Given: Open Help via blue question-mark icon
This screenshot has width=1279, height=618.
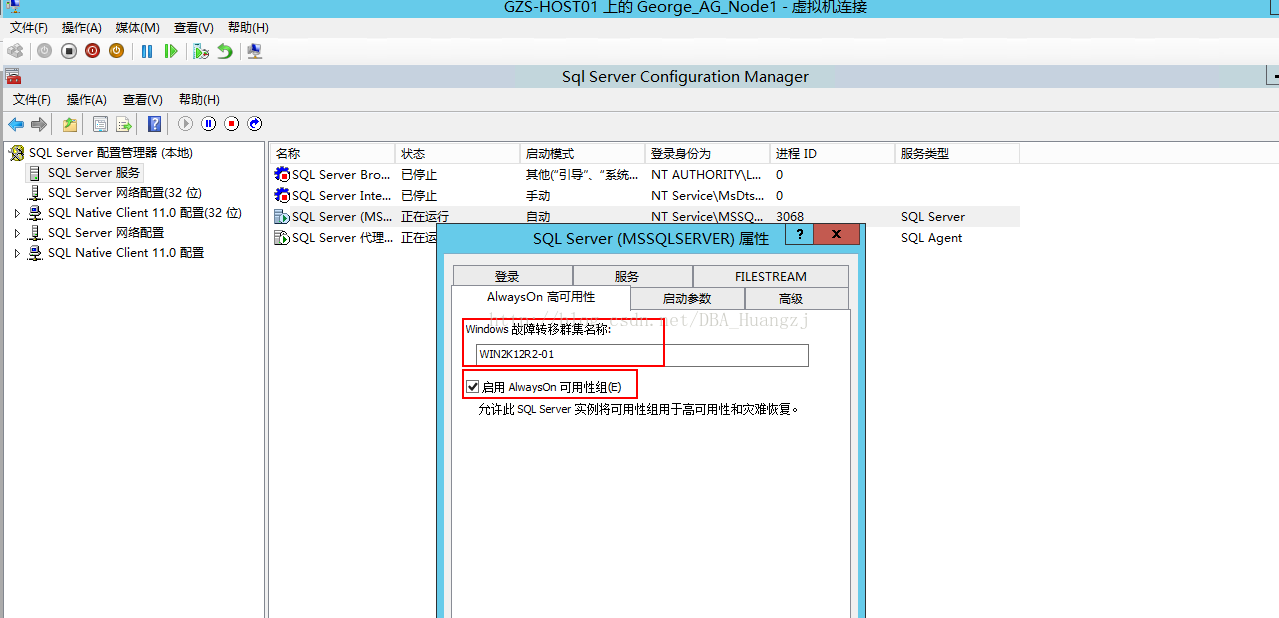Looking at the screenshot, I should [x=155, y=124].
